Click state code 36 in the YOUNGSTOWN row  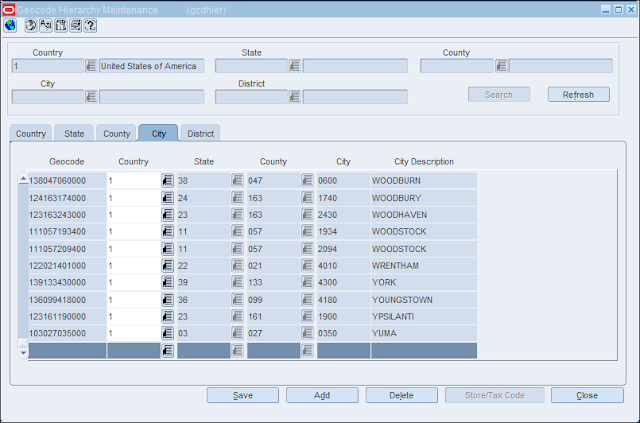point(203,300)
